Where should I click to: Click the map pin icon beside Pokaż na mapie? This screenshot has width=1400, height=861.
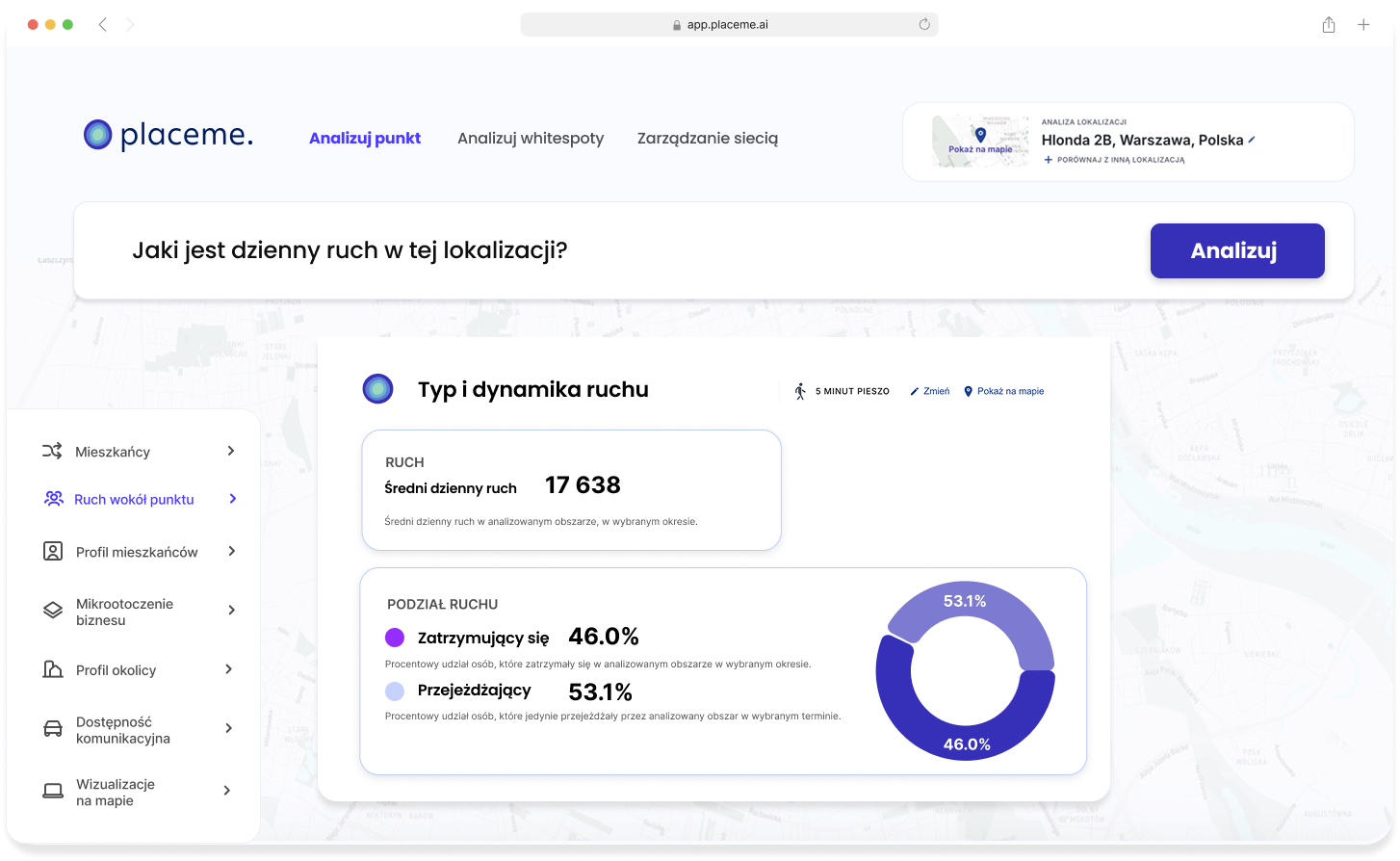969,391
